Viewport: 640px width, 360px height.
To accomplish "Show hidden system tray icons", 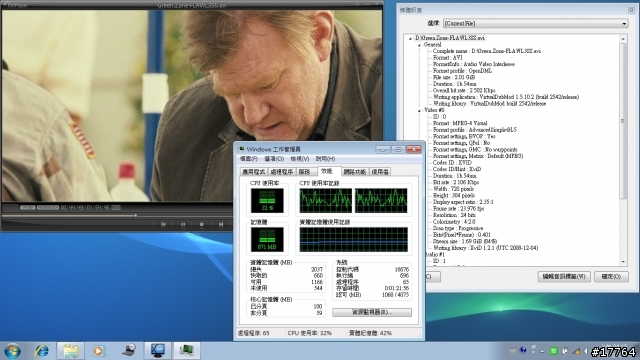I will 542,351.
